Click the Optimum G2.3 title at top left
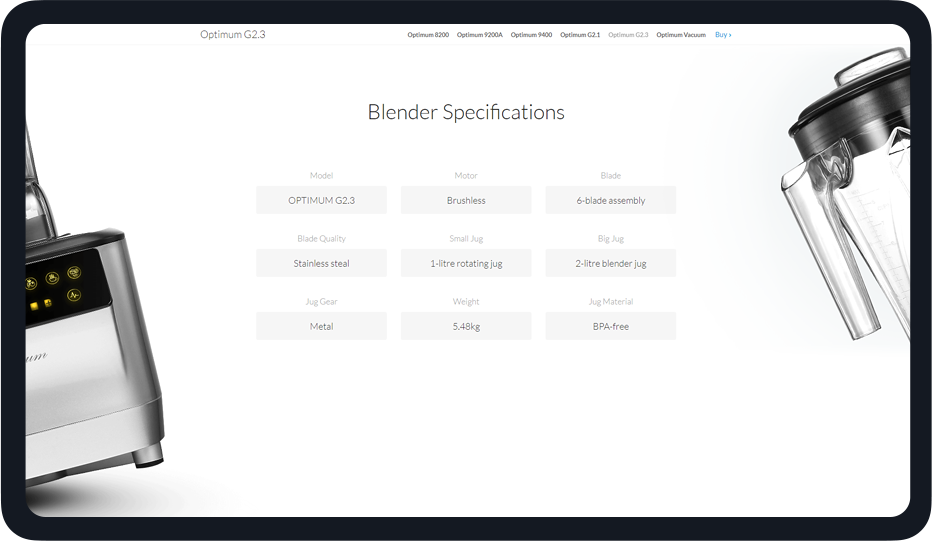The image size is (932, 541). [x=232, y=35]
